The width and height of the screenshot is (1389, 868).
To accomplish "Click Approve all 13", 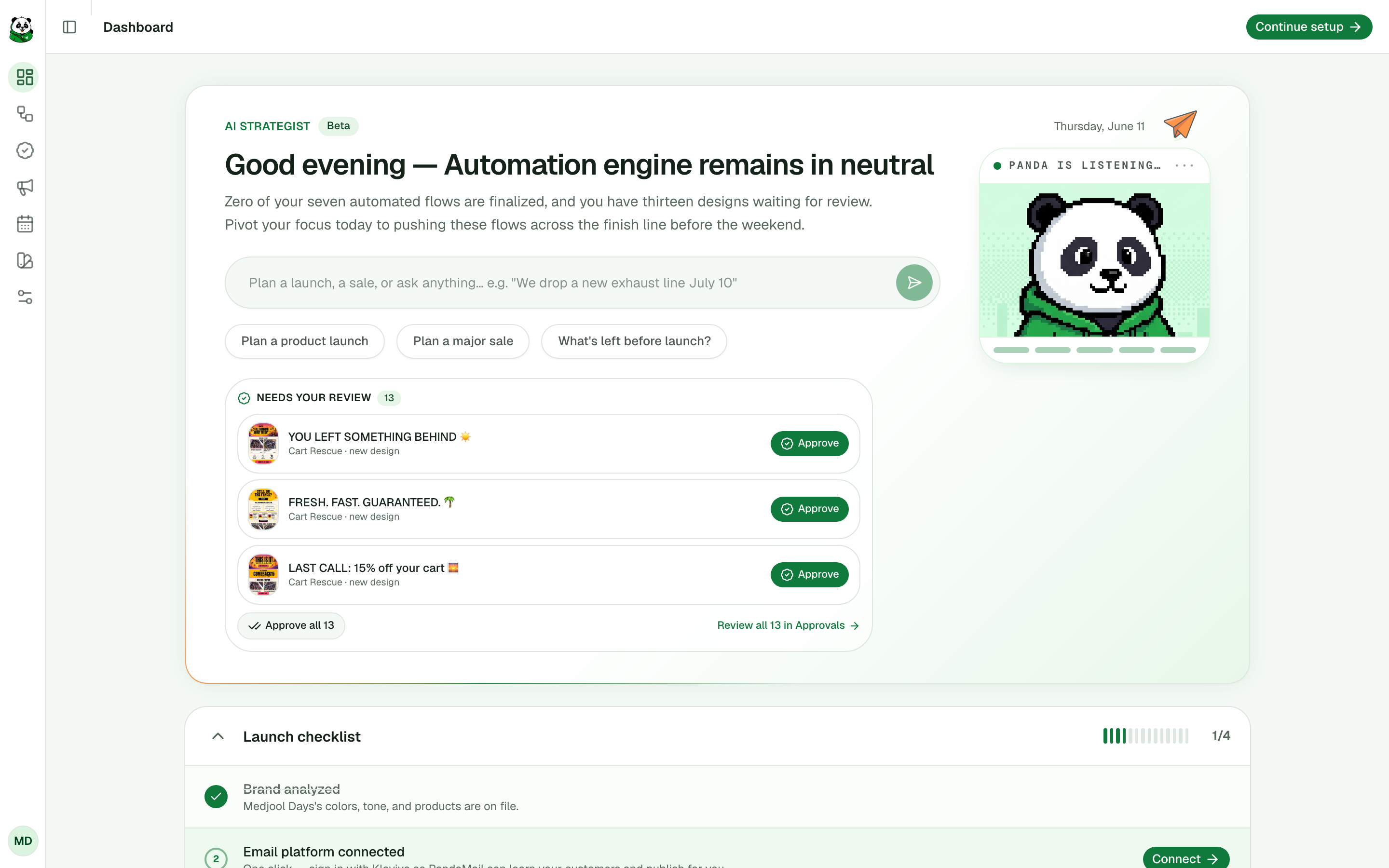I will click(291, 625).
